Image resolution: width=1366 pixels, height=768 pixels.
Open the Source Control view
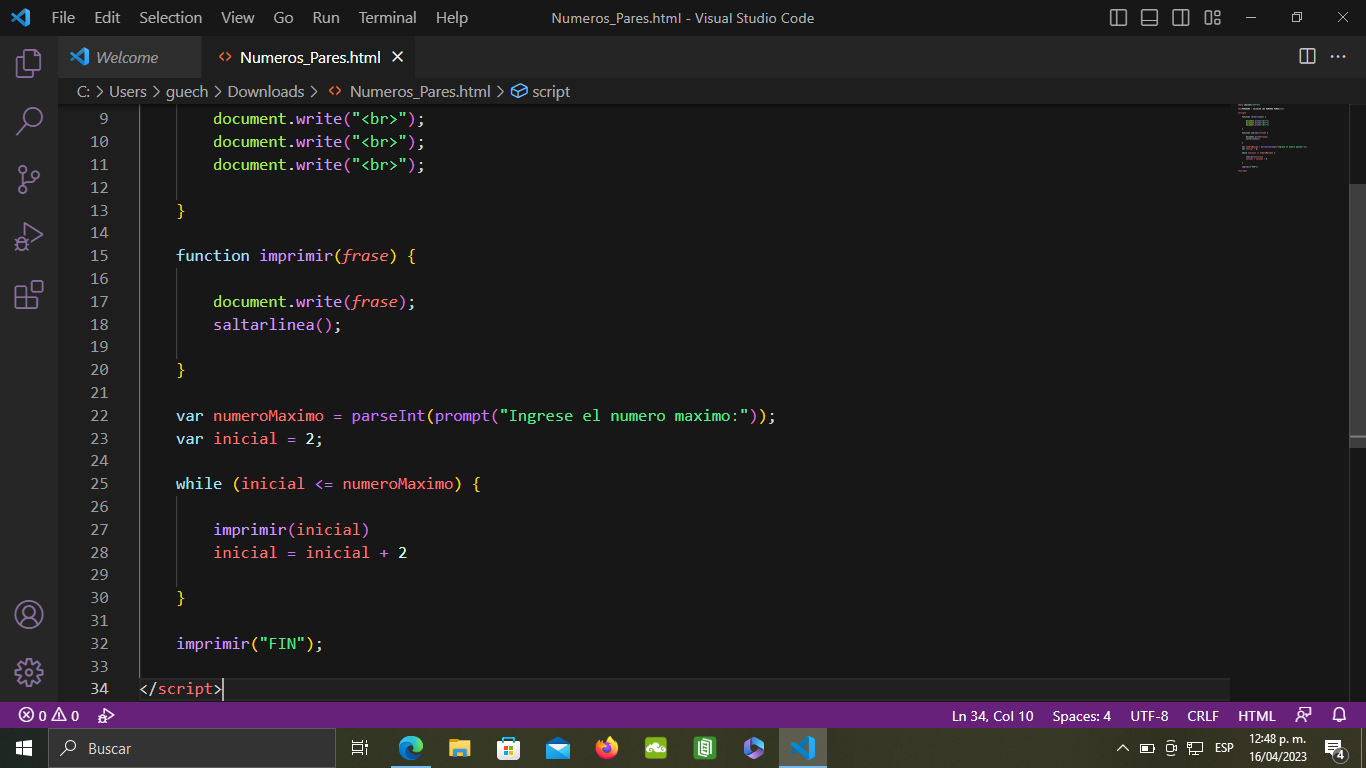(29, 179)
